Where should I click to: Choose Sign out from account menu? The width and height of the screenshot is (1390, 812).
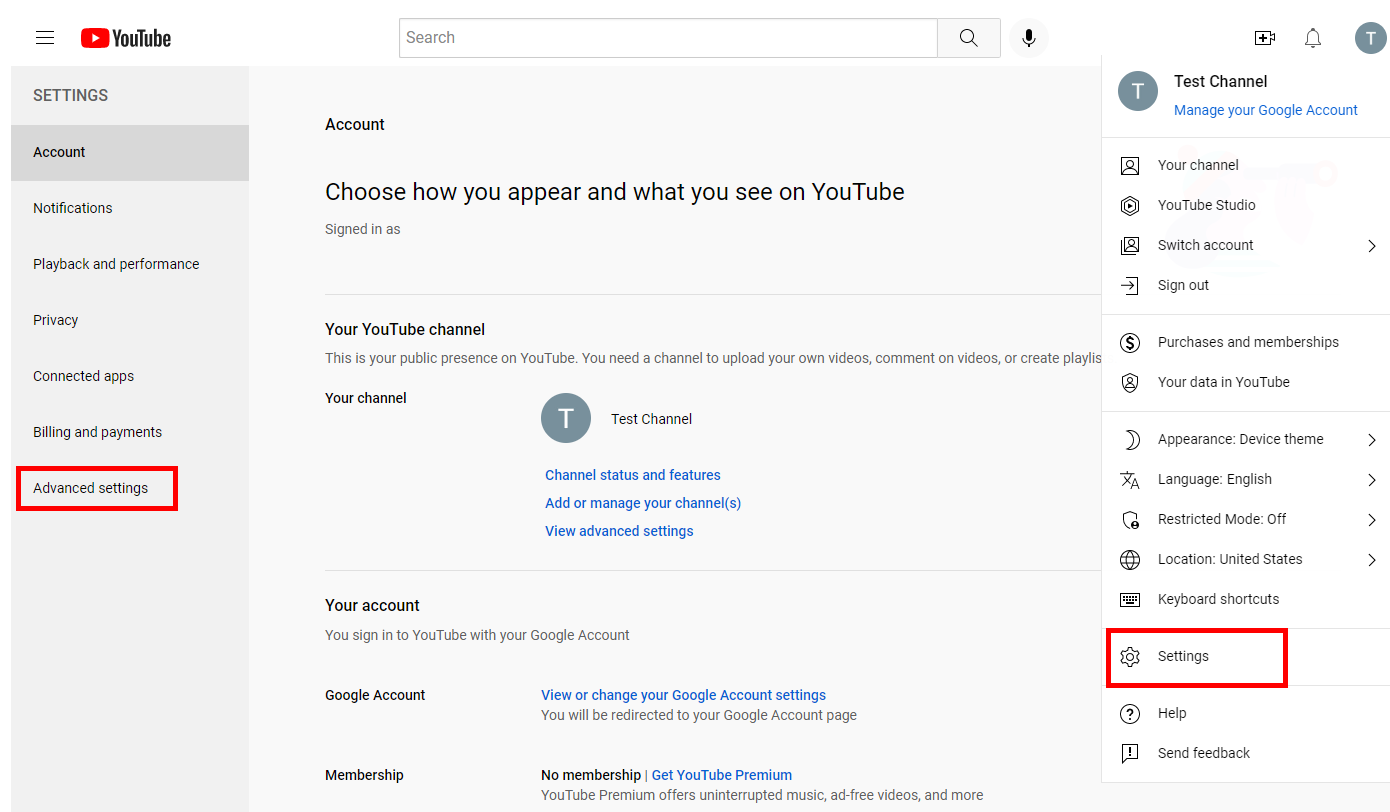pyautogui.click(x=1246, y=285)
